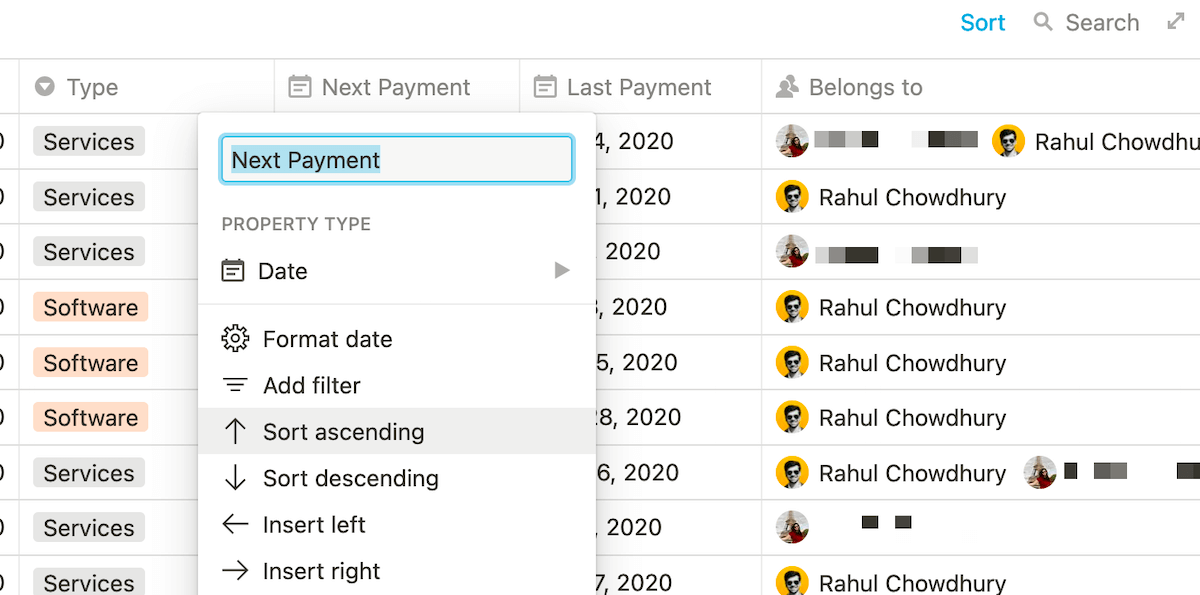
Task: Click the expand-page diagonal arrows icon
Action: click(x=1176, y=20)
